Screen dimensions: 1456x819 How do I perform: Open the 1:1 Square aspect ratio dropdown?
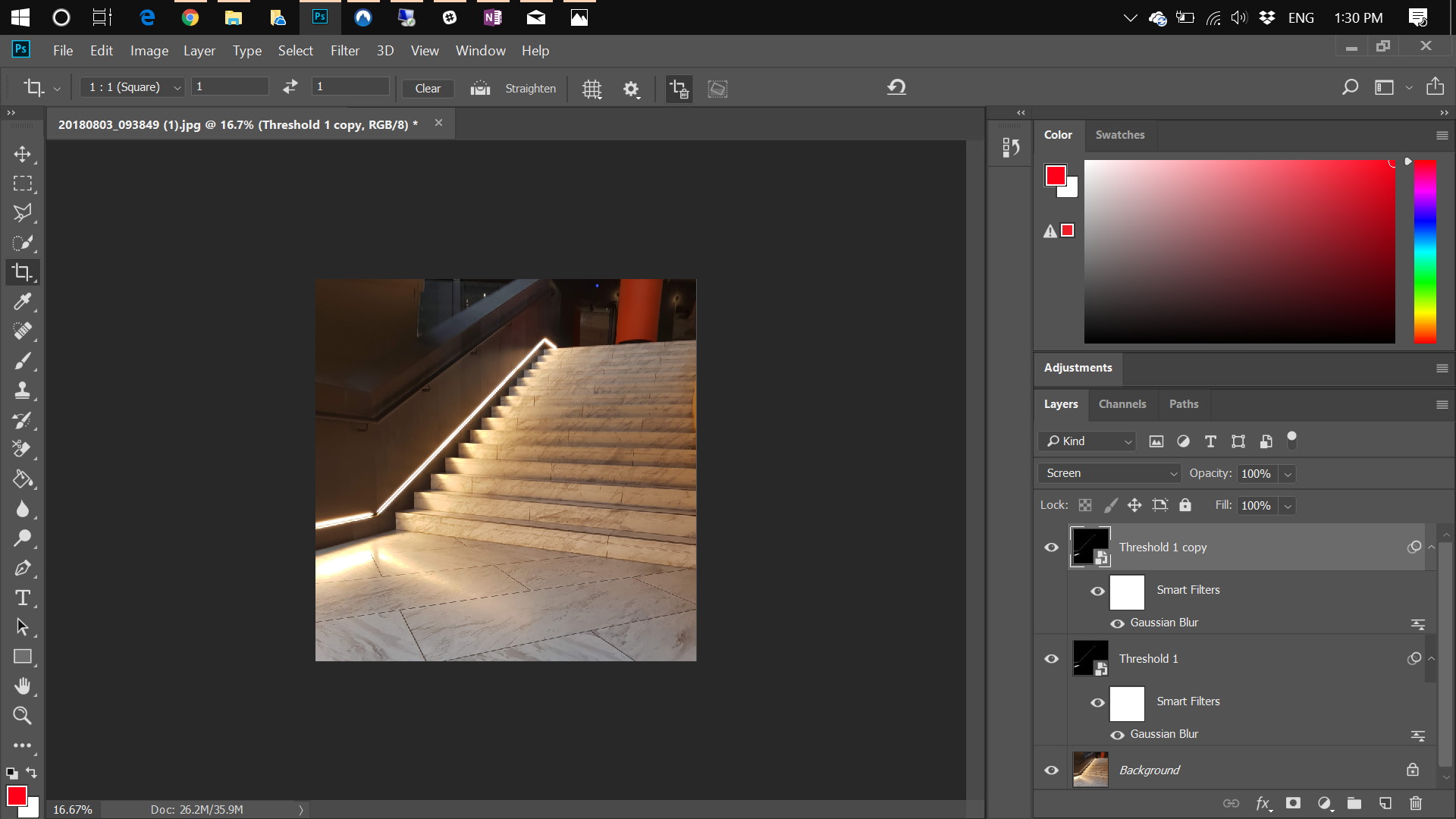(131, 86)
